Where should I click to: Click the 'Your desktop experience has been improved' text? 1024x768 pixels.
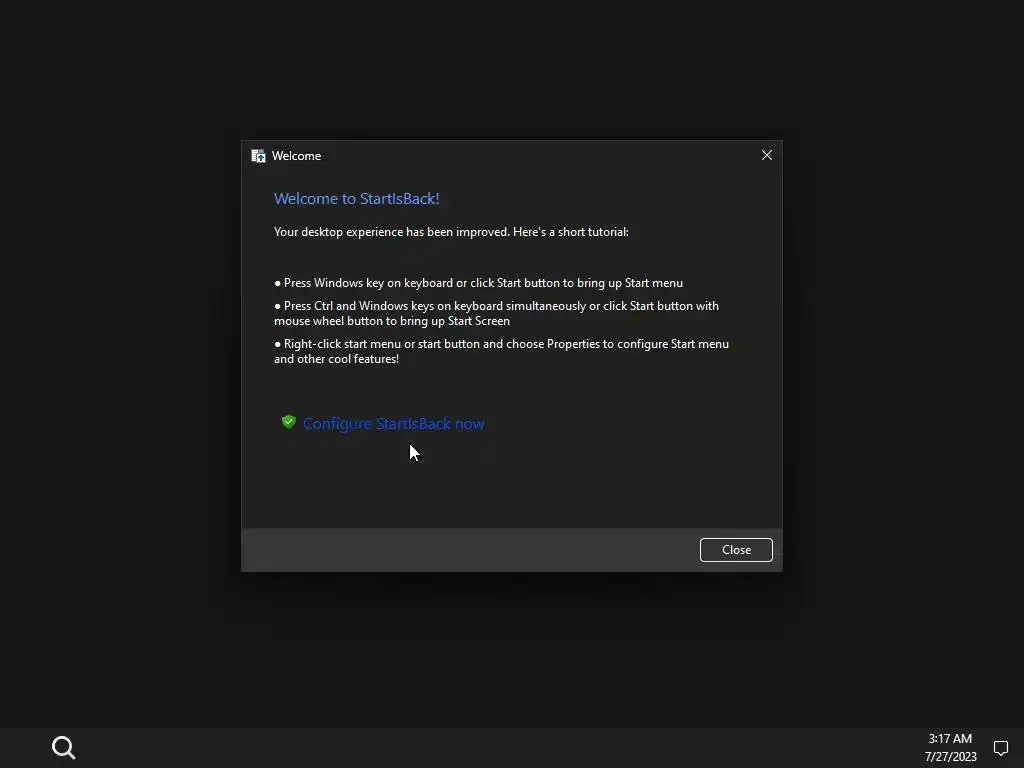tap(451, 232)
